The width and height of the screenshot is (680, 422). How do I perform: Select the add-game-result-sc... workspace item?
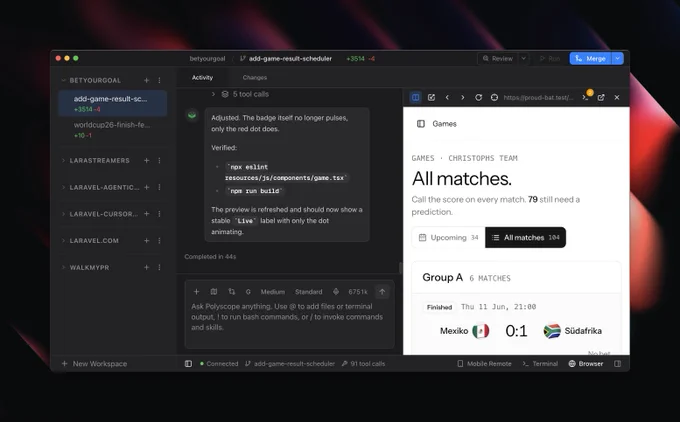point(113,103)
